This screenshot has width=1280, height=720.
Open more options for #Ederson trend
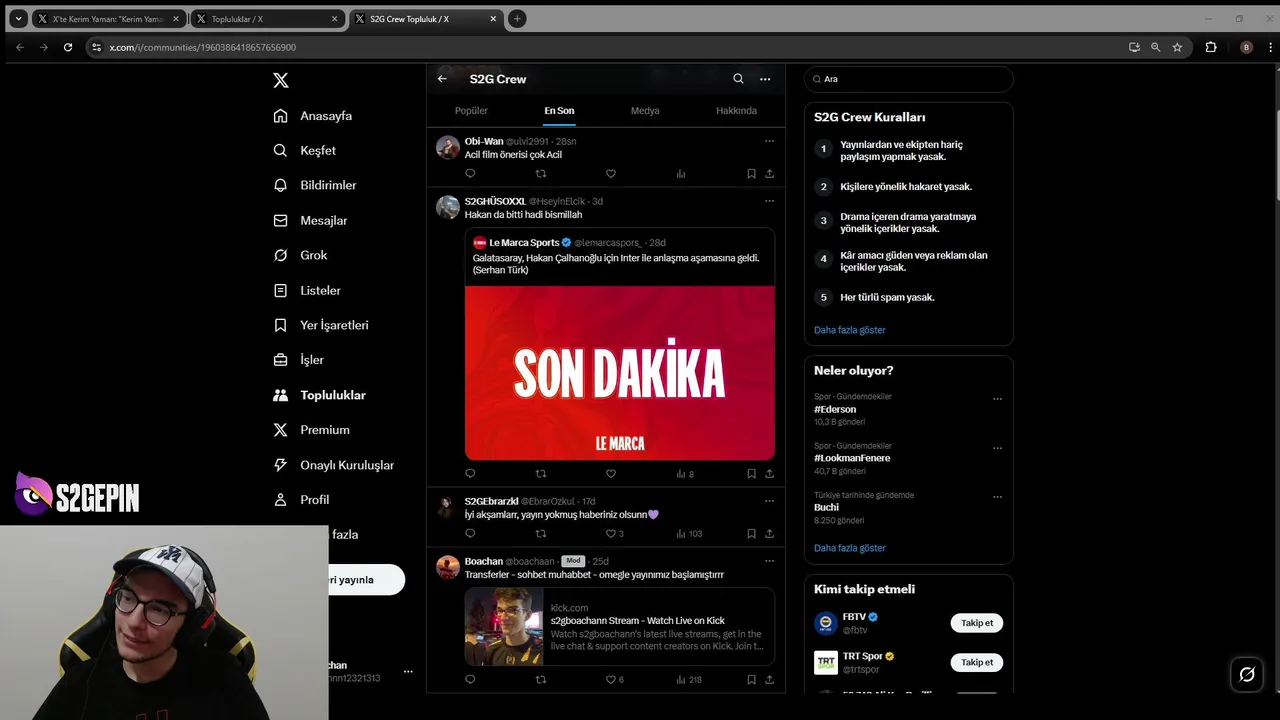(997, 399)
